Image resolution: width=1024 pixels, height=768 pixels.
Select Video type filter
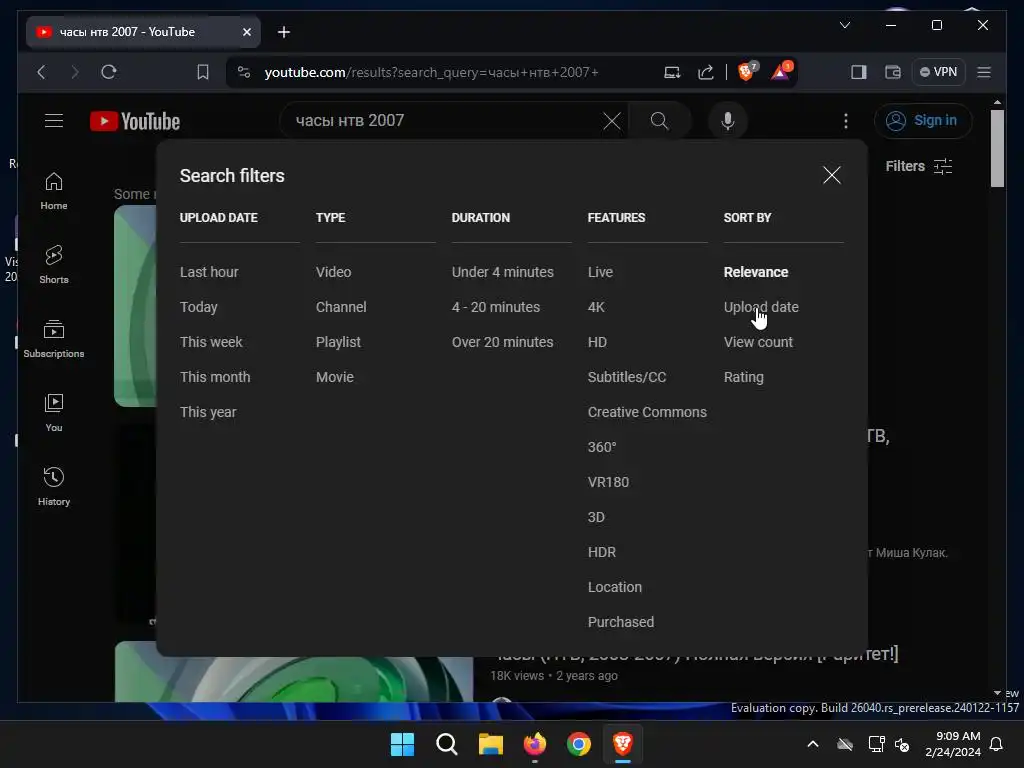333,272
